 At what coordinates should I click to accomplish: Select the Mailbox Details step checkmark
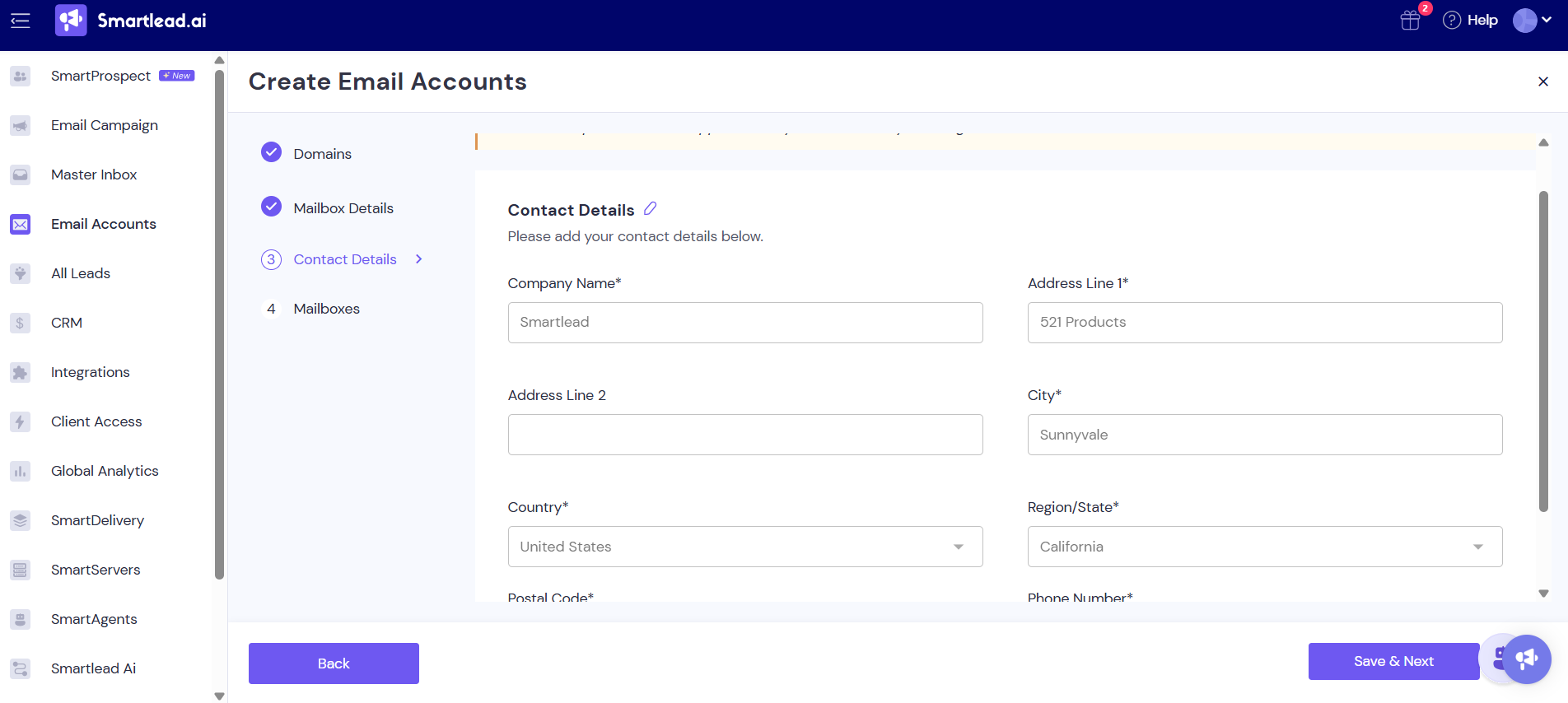(x=271, y=207)
